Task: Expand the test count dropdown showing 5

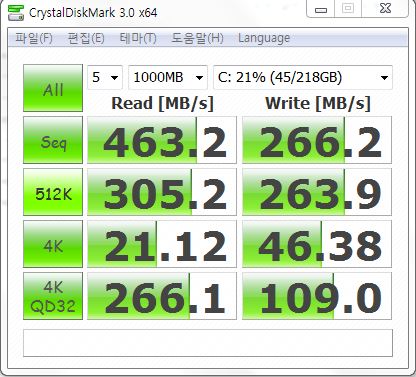Action: [x=105, y=78]
